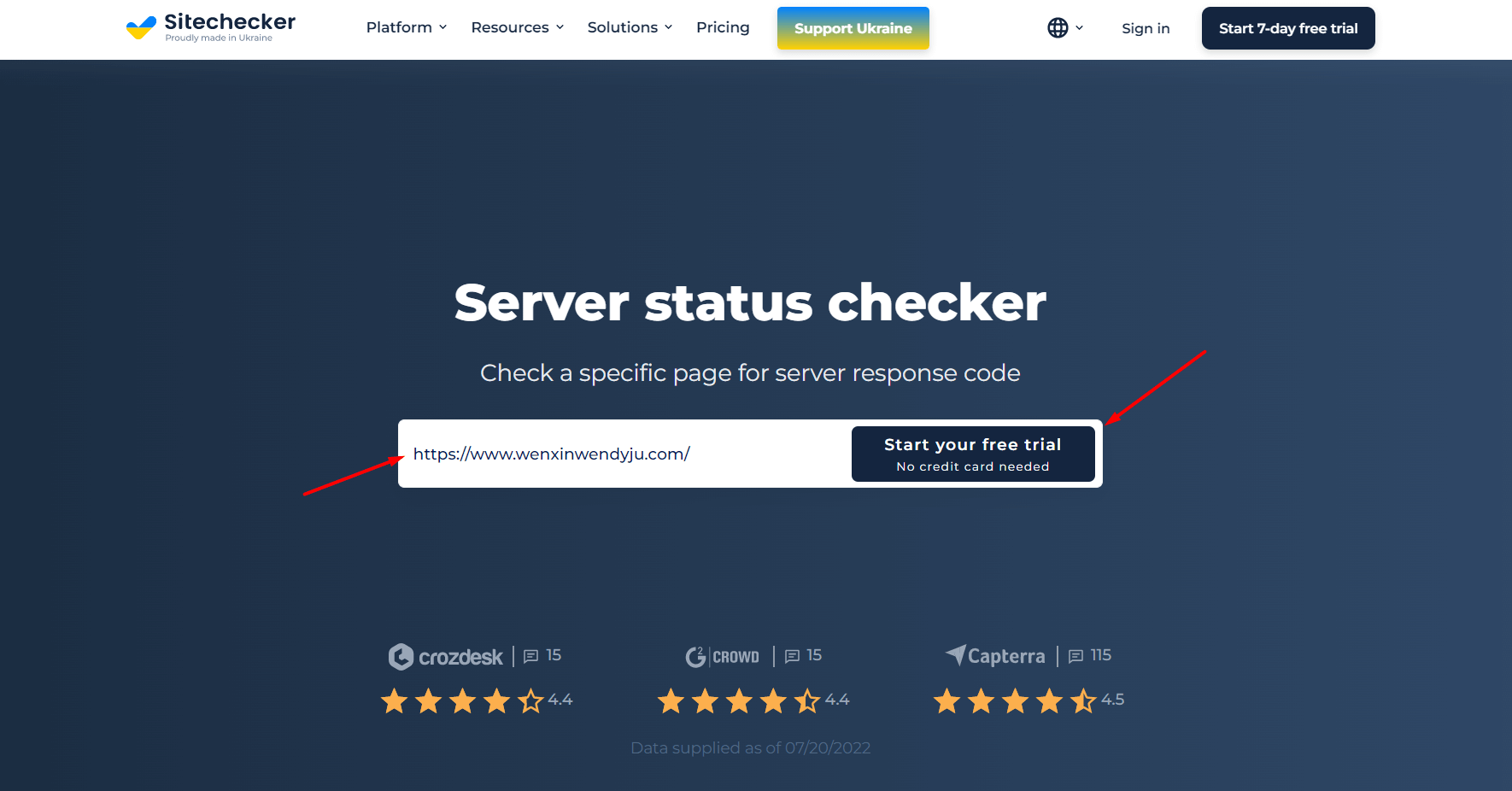Viewport: 1512px width, 791px height.
Task: Click the Capterra 115 review count
Action: (1101, 655)
